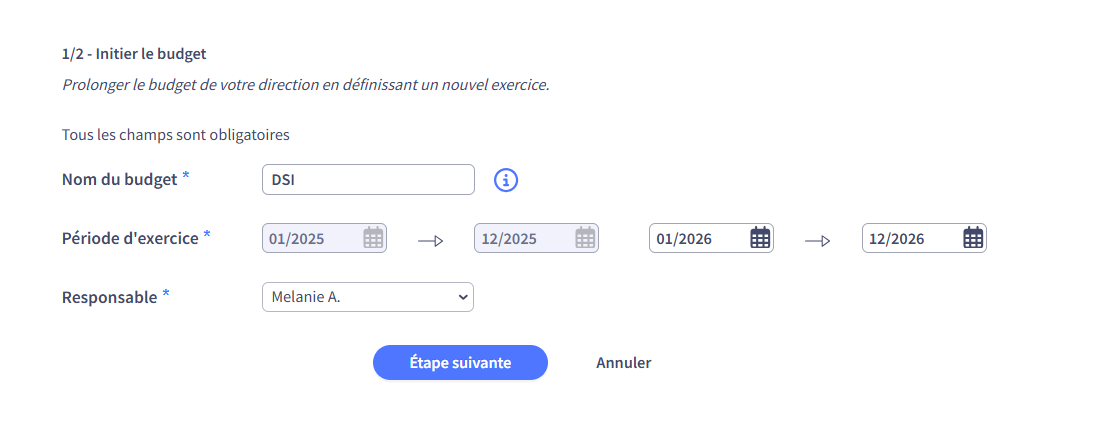This screenshot has width=1119, height=441.
Task: Click the Période d'exercice label
Action: click(130, 238)
